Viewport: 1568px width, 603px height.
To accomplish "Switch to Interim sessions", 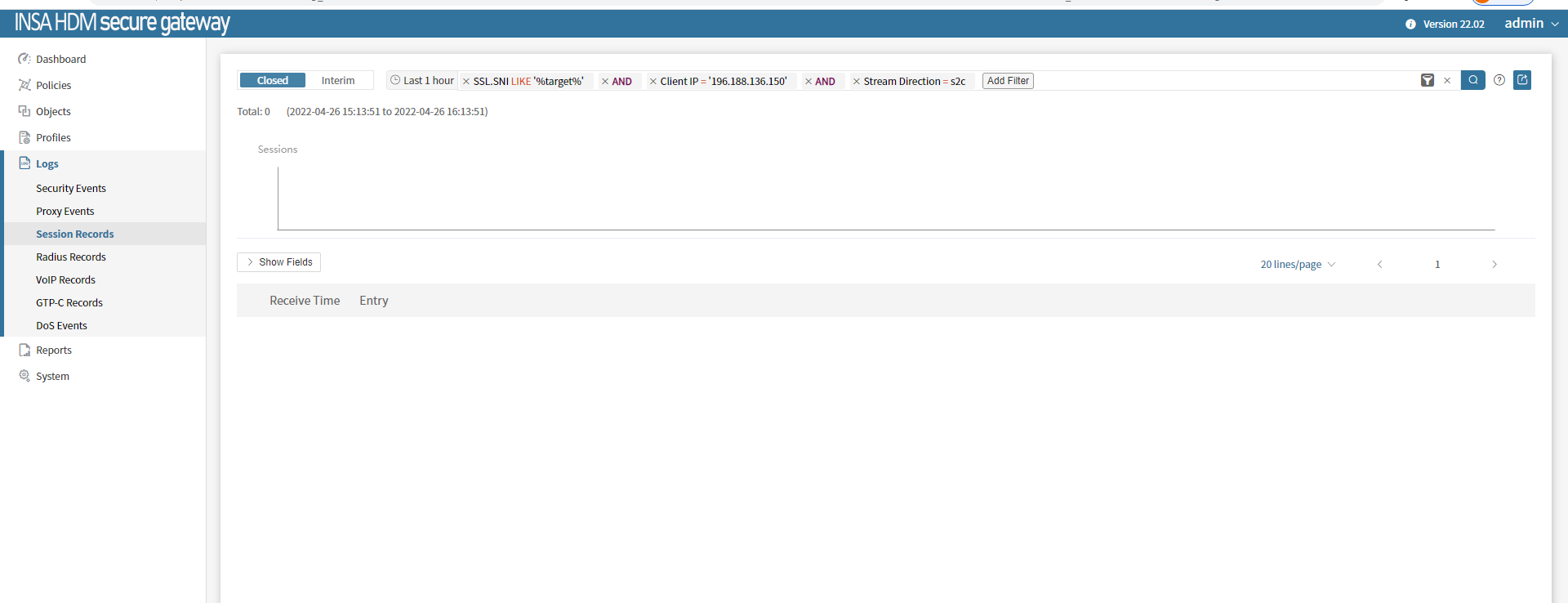I will click(338, 80).
